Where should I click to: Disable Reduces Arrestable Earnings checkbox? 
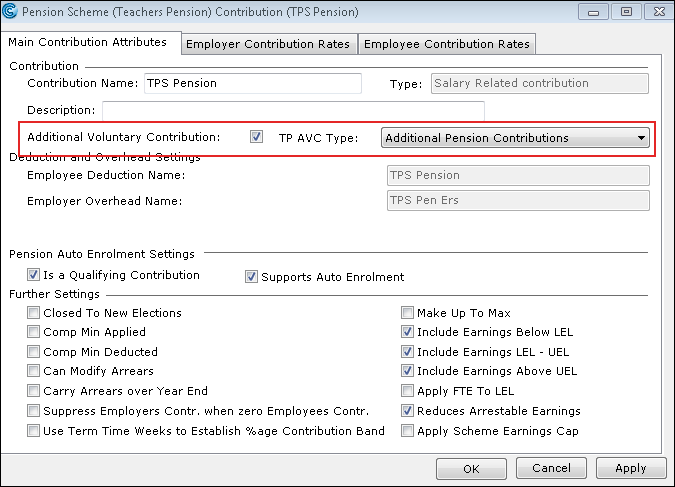coord(407,411)
